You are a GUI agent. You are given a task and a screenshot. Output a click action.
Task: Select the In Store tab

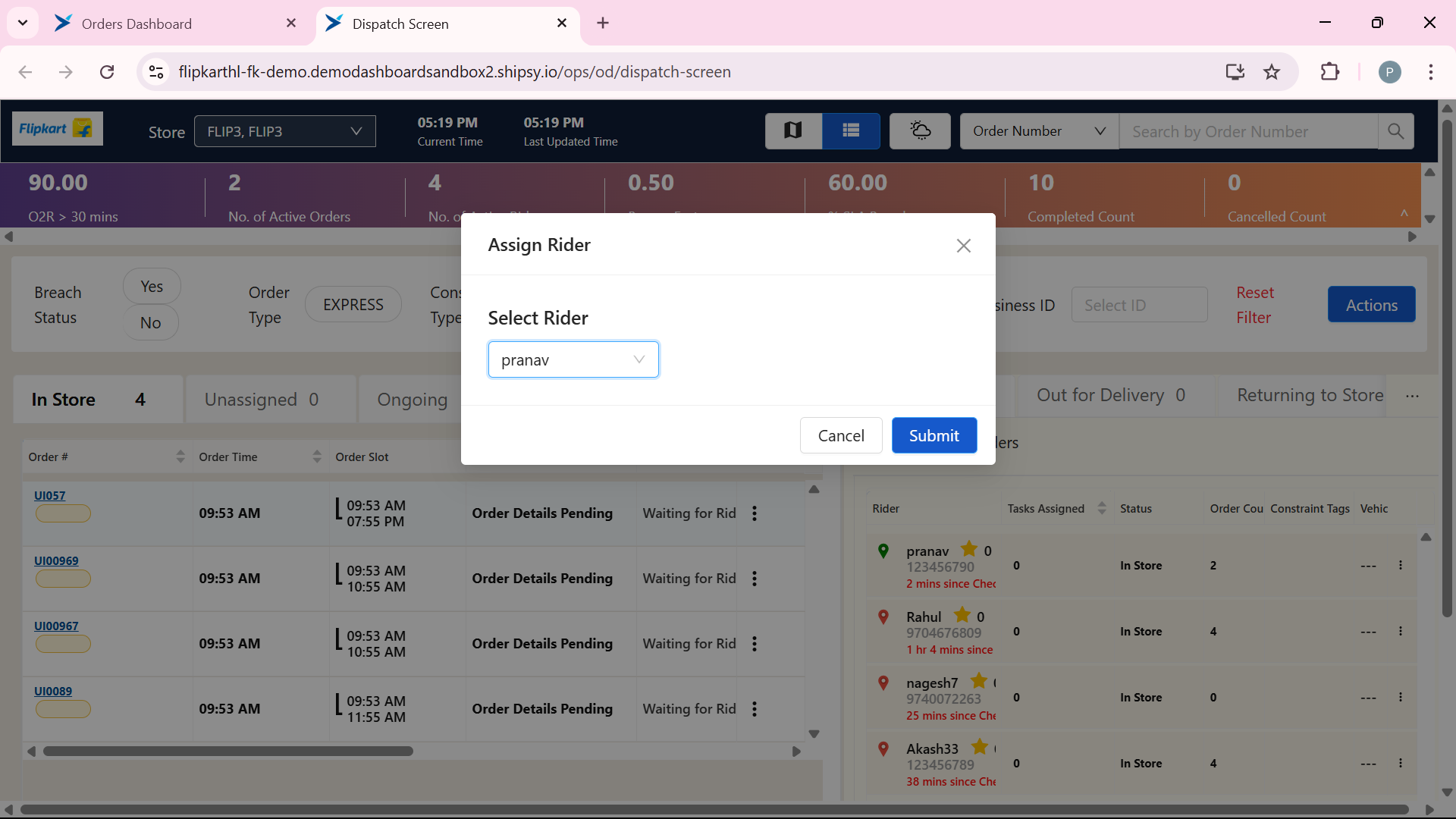(98, 399)
